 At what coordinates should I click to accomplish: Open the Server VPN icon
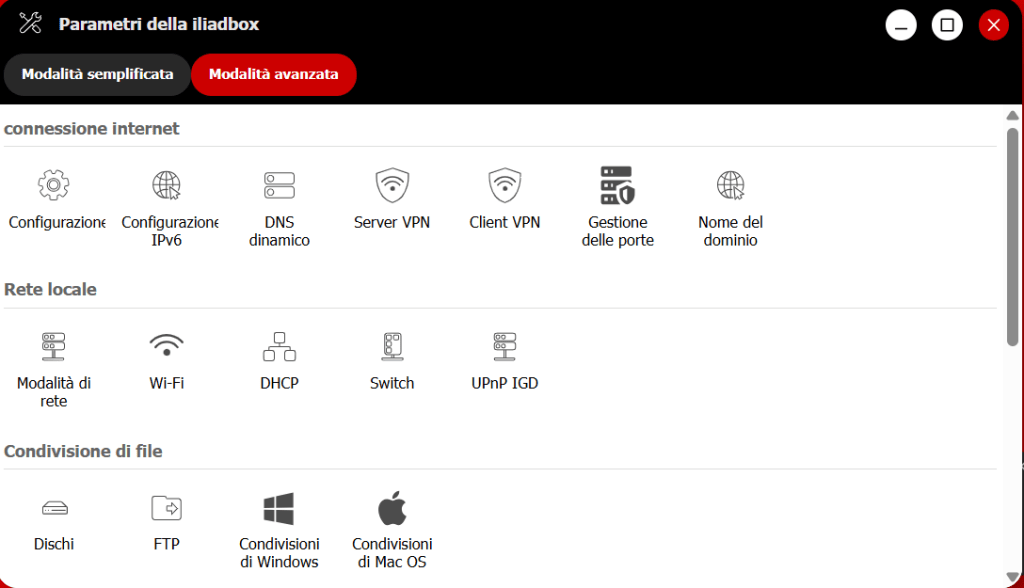click(x=392, y=186)
